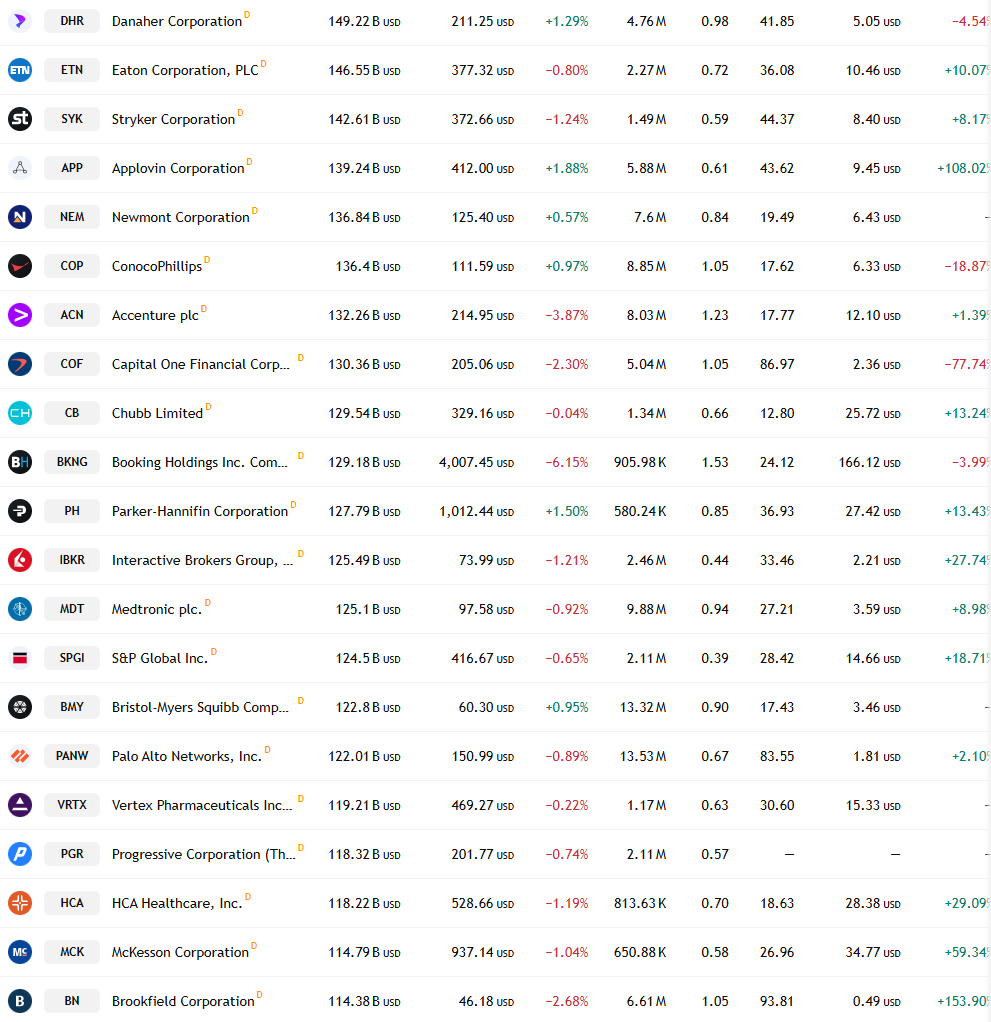Click the Palo Alto Networks logo icon
This screenshot has height=1022, width=991.
point(20,756)
